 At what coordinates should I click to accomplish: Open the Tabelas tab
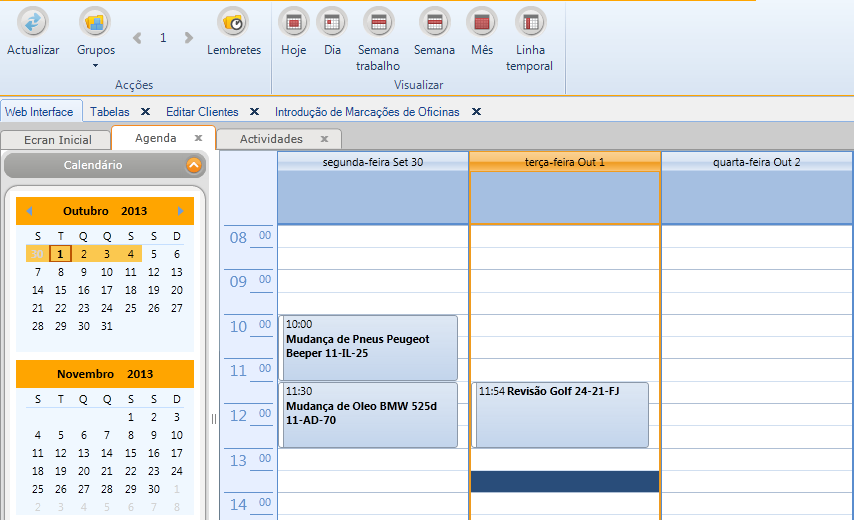(x=109, y=112)
